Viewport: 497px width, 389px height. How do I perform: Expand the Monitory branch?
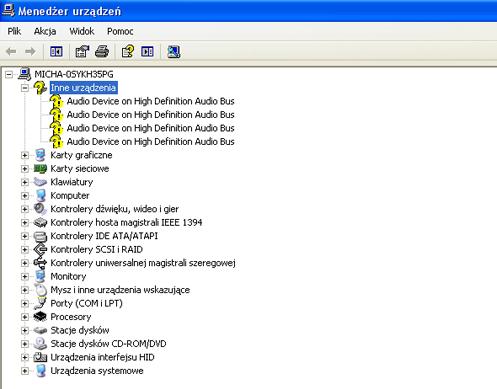pyautogui.click(x=25, y=277)
